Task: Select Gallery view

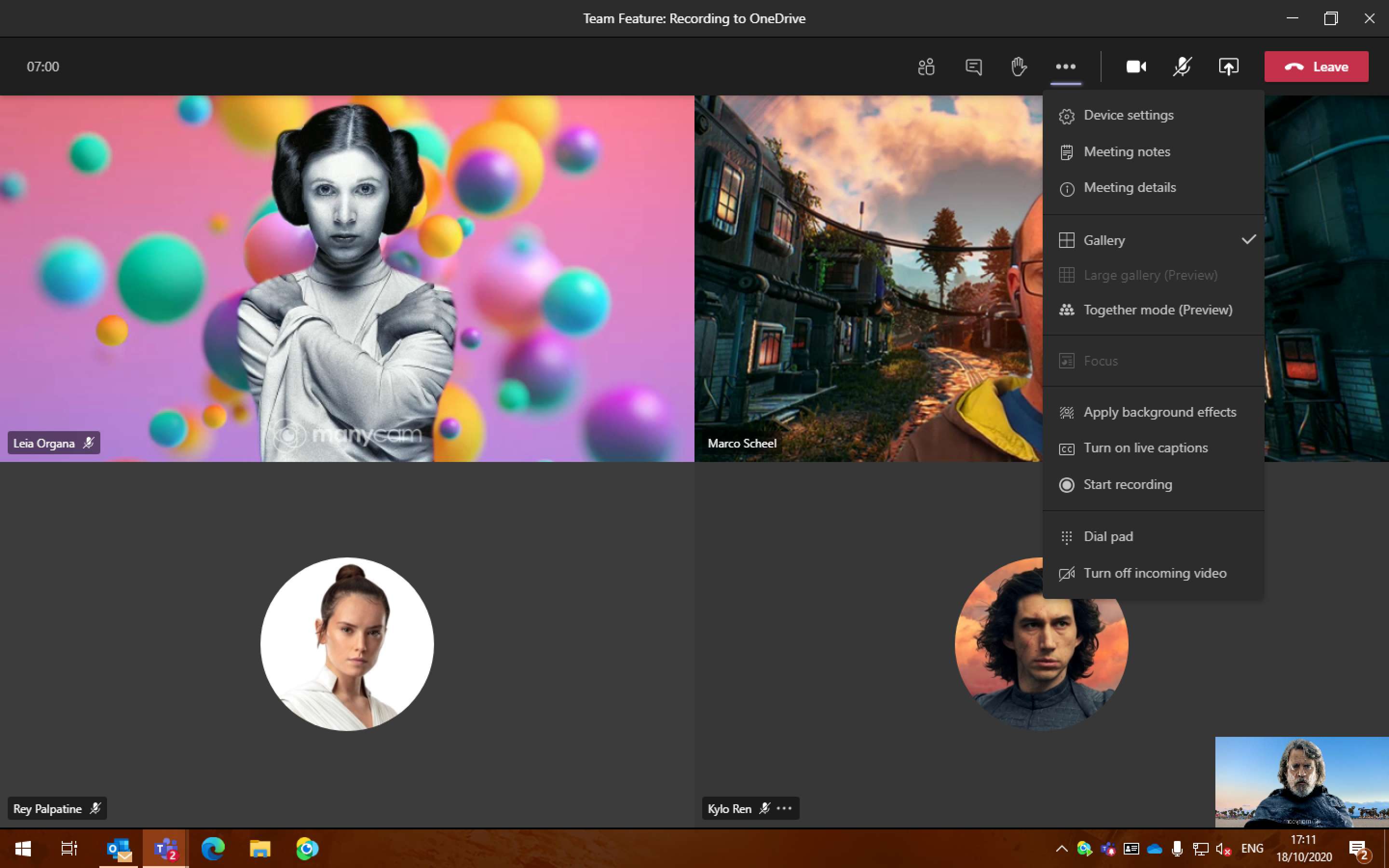Action: click(1153, 240)
